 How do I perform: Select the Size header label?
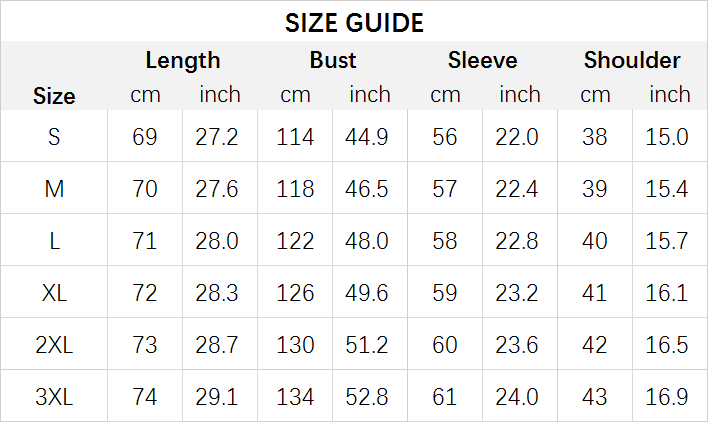click(x=54, y=96)
